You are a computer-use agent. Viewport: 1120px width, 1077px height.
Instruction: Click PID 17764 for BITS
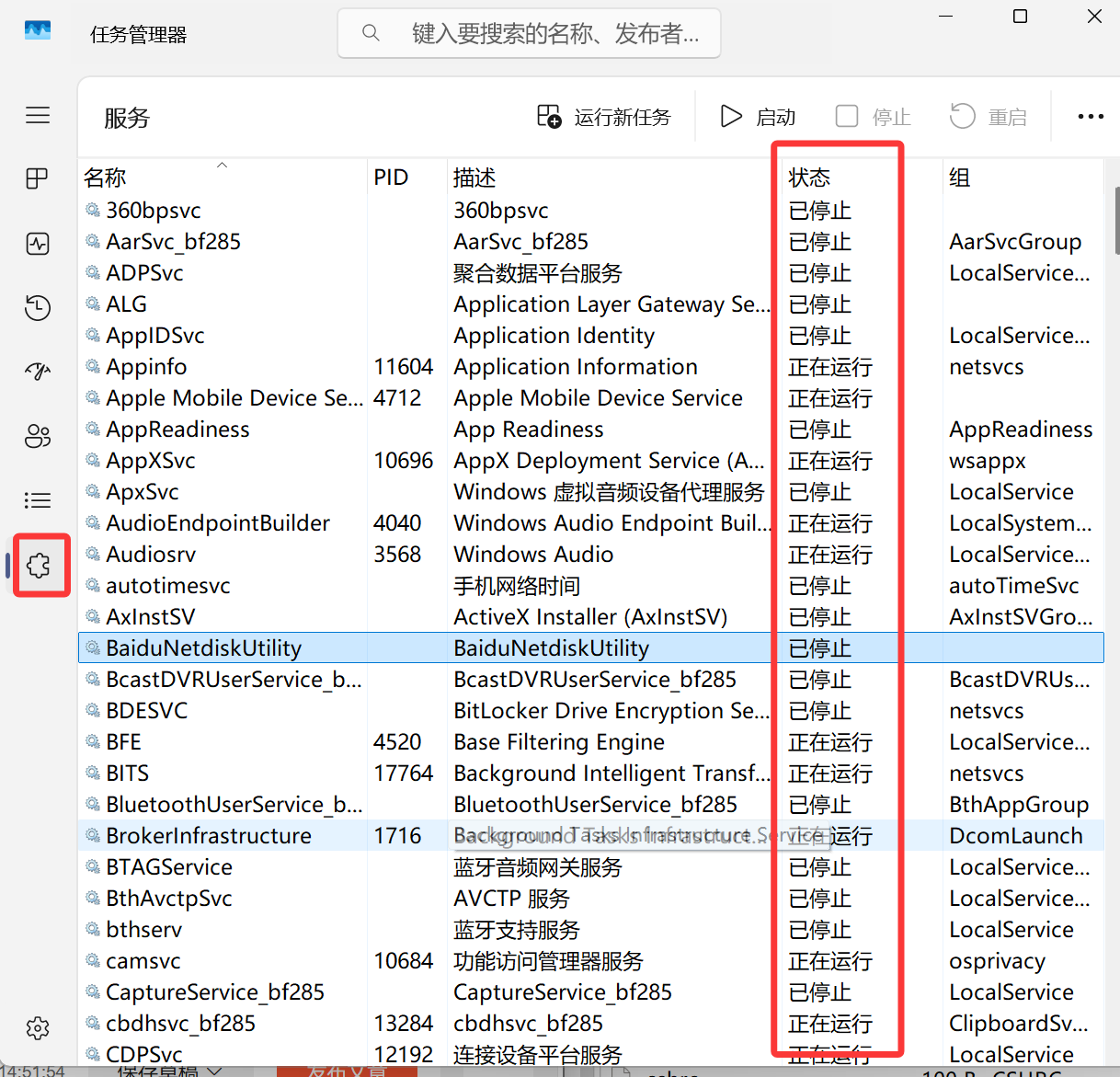point(403,773)
